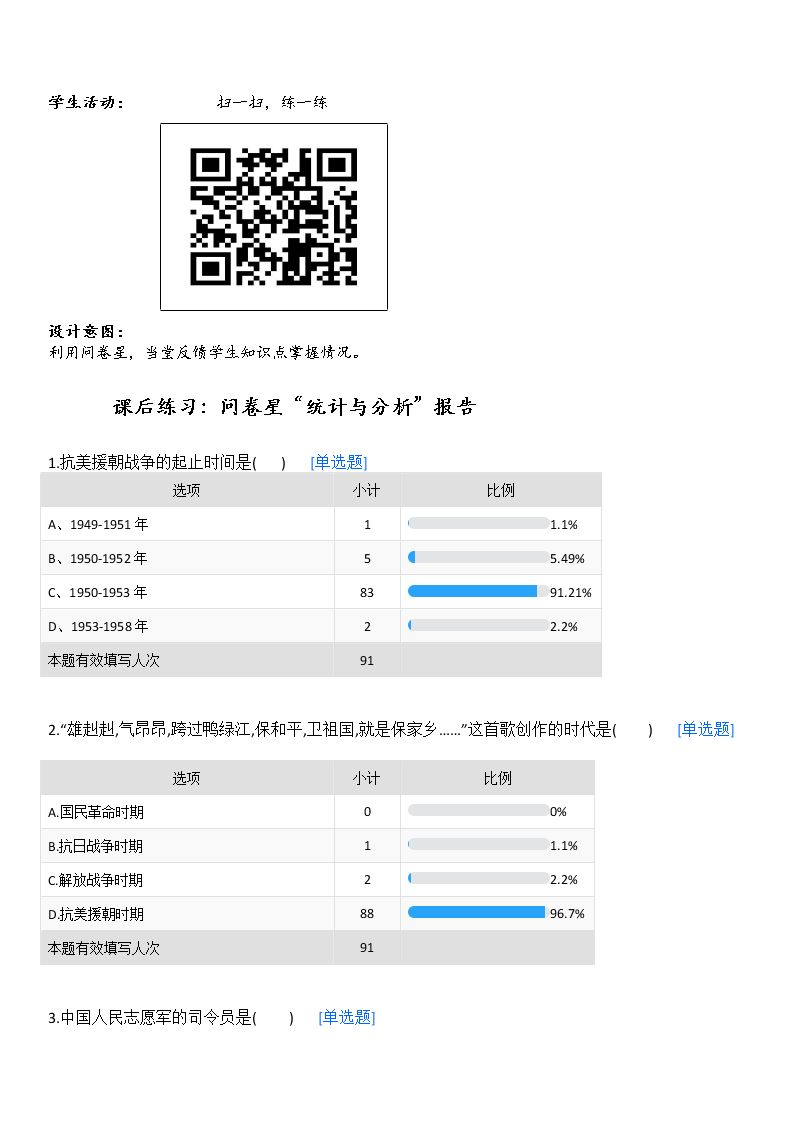Select the A.国民革命时期 row
Screen dimensions: 794x1123
pos(317,812)
